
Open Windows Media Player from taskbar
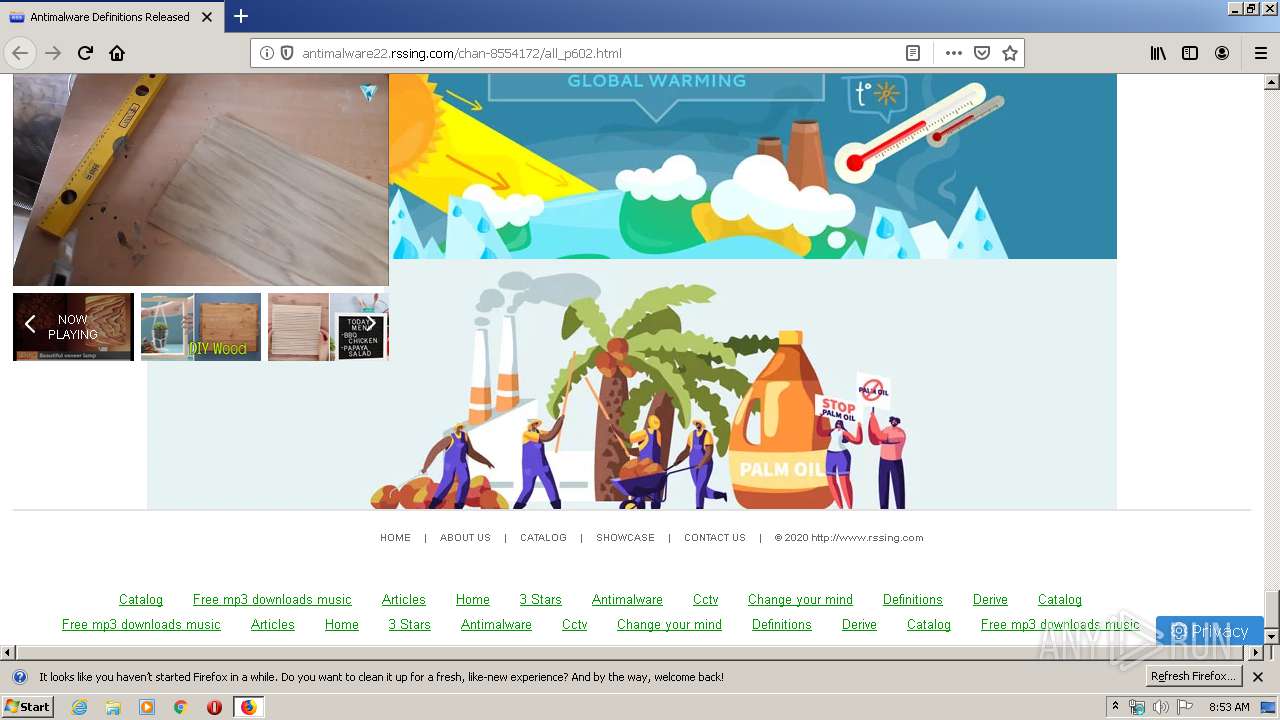[x=147, y=707]
